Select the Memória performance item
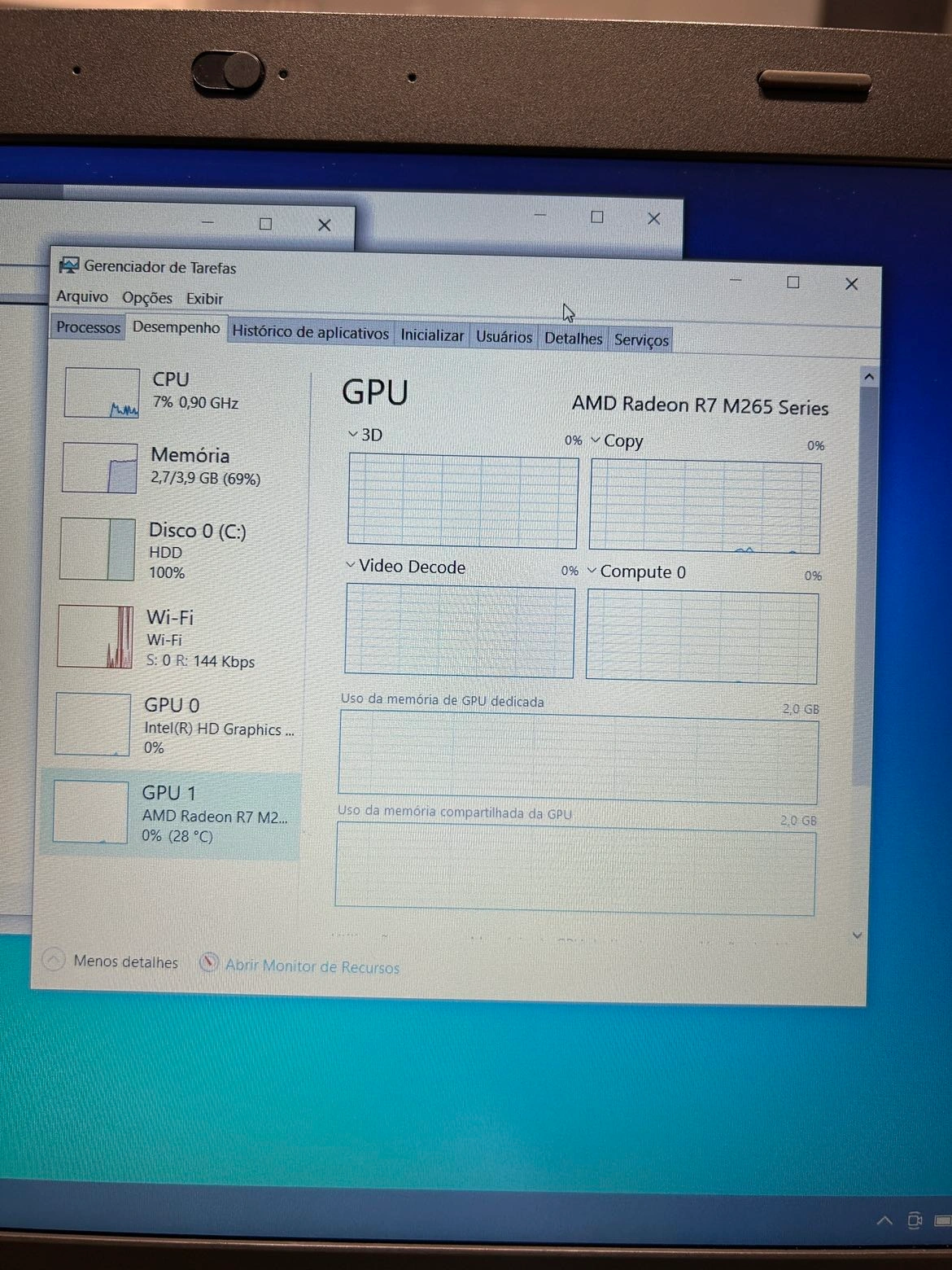This screenshot has height=1270, width=952. click(189, 466)
